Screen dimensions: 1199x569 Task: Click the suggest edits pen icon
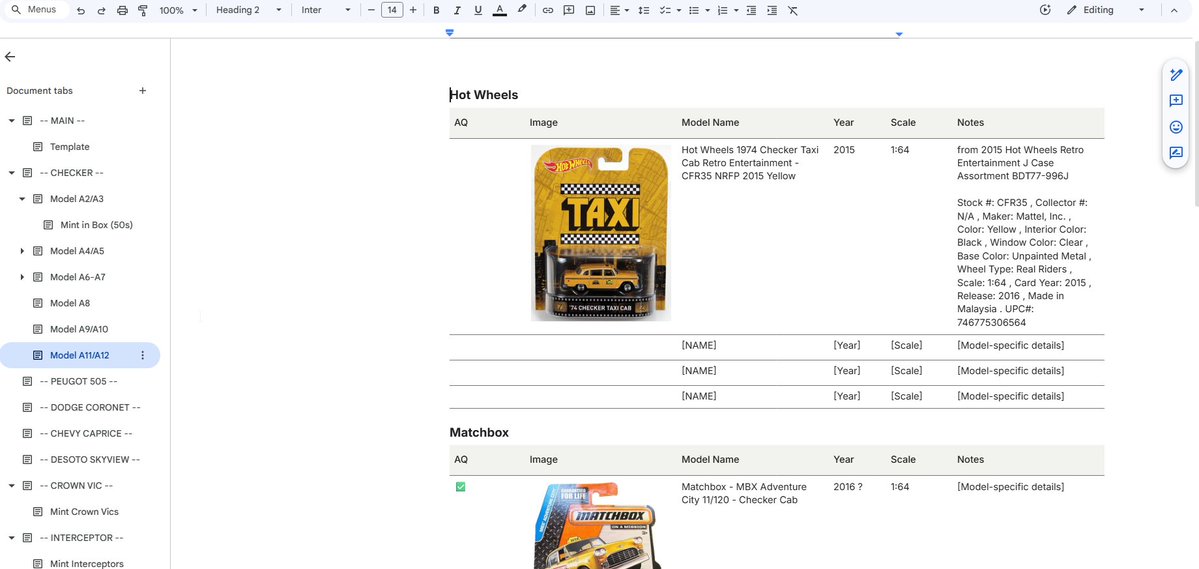point(1176,75)
